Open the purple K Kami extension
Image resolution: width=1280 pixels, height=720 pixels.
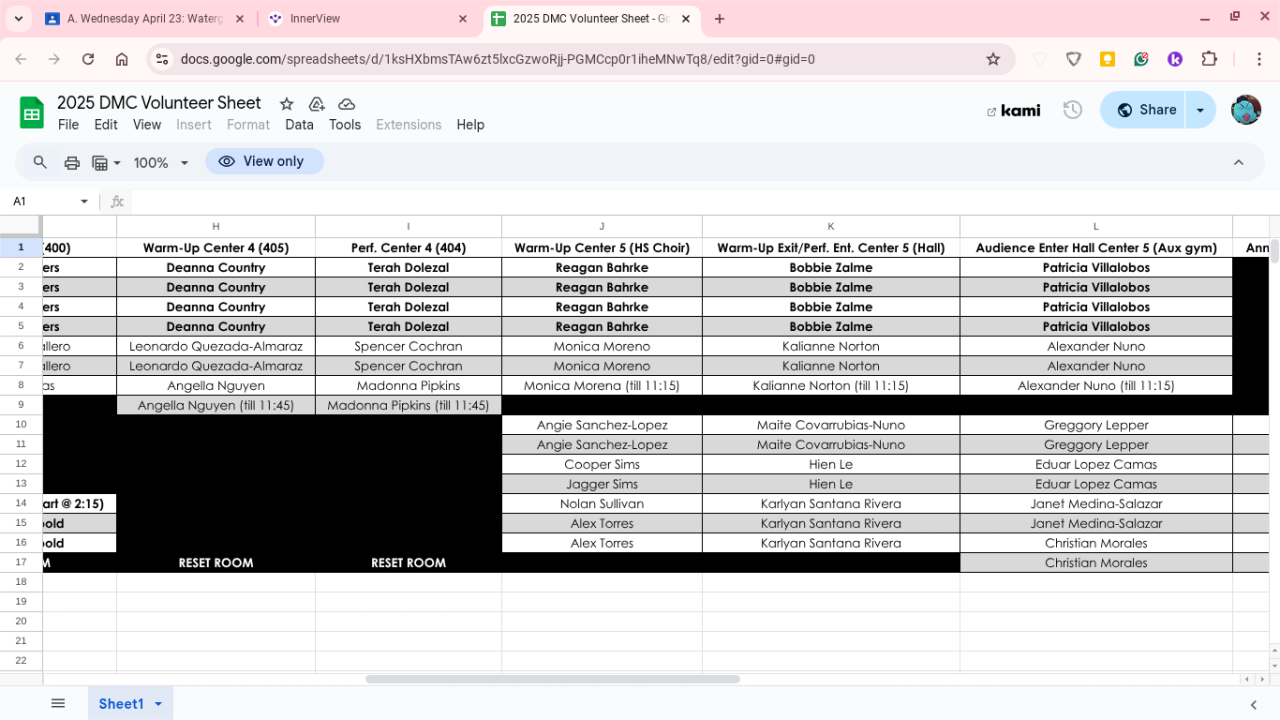click(1175, 59)
